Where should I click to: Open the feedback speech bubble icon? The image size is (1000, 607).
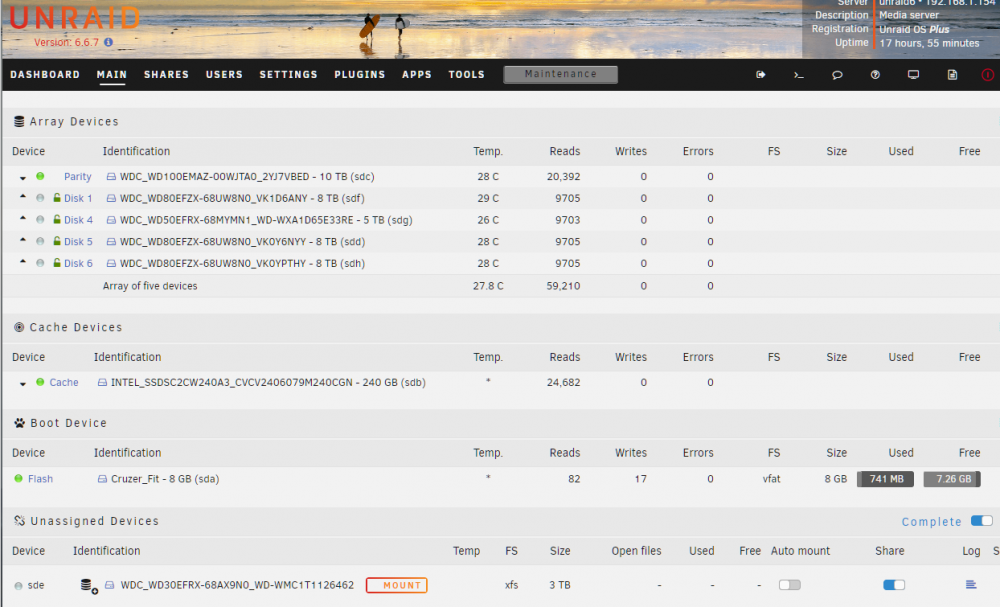837,75
